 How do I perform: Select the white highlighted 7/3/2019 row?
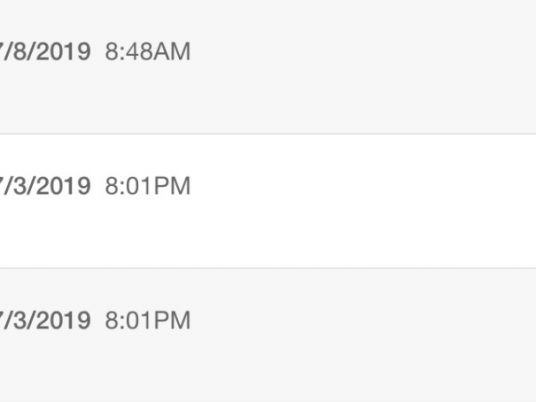click(x=268, y=201)
